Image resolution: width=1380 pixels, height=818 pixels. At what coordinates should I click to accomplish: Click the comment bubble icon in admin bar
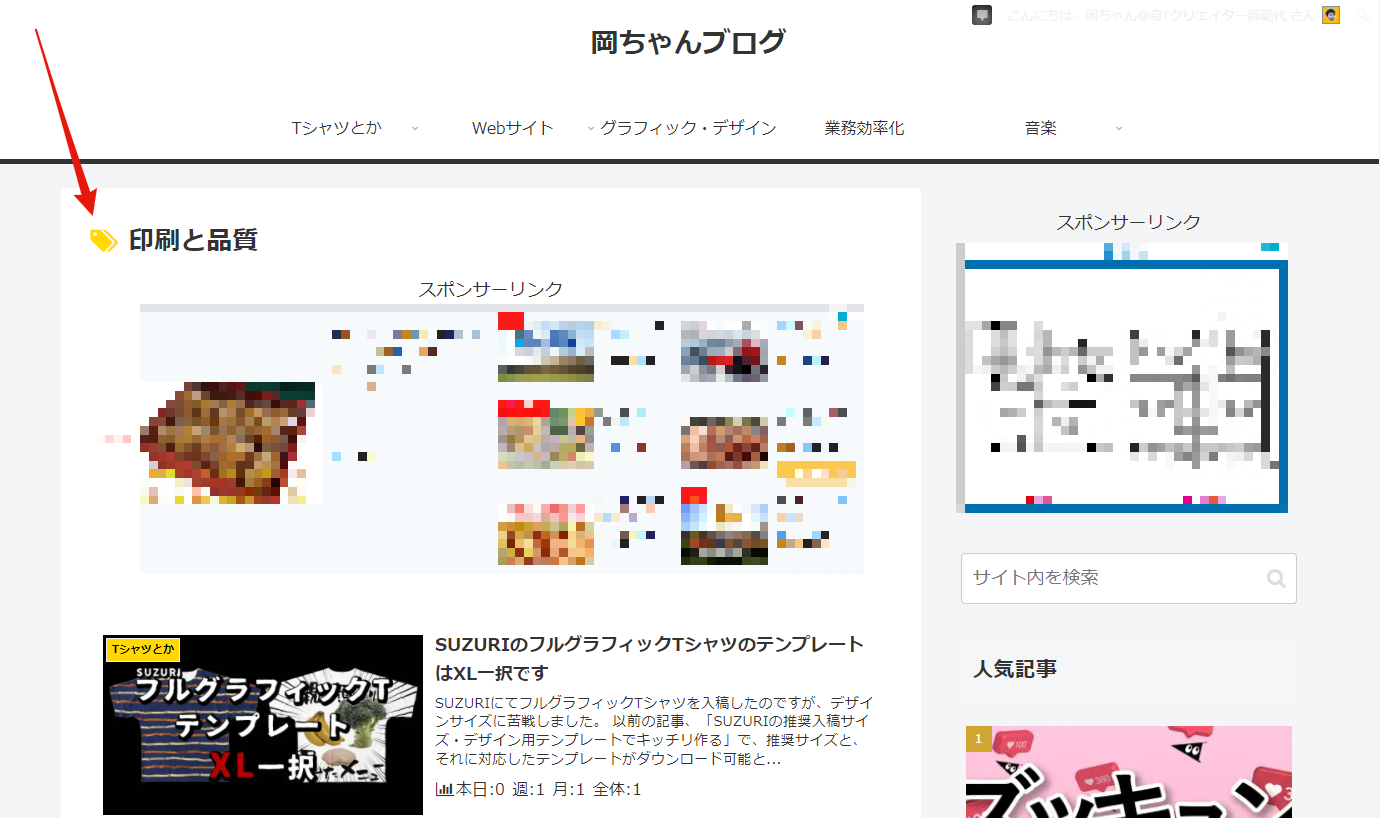coord(982,15)
